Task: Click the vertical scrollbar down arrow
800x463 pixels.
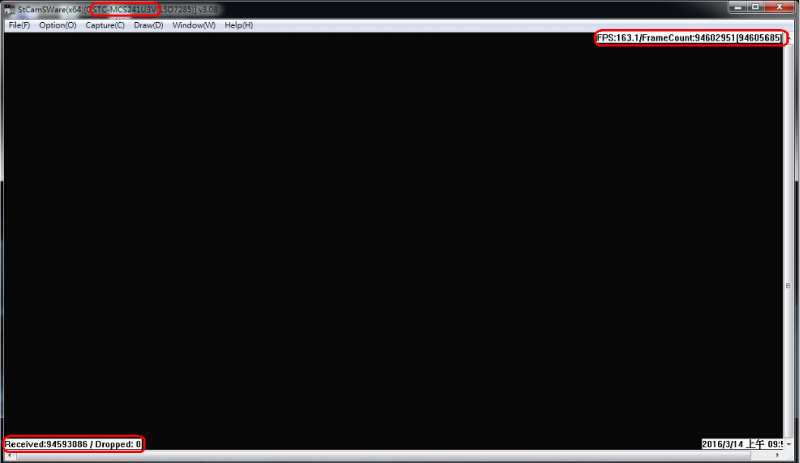Action: (x=789, y=444)
